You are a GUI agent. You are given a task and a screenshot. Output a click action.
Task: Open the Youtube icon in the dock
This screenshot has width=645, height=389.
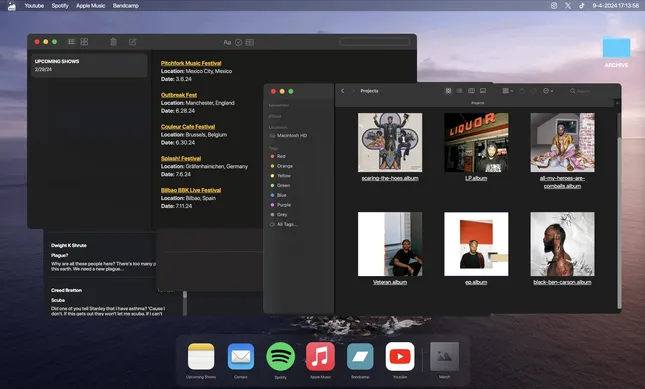click(400, 357)
